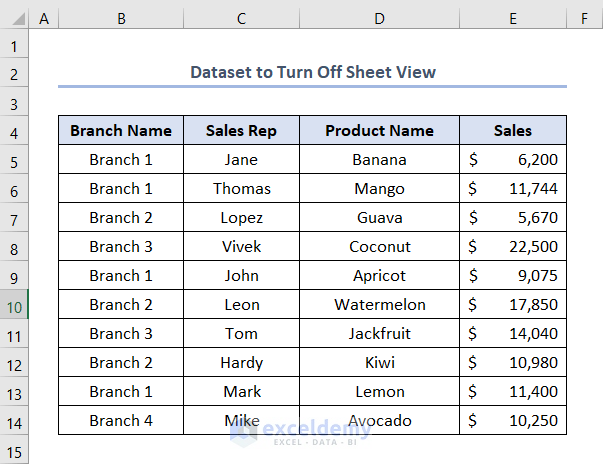
Task: Select the cell containing Thomas
Action: [241, 188]
